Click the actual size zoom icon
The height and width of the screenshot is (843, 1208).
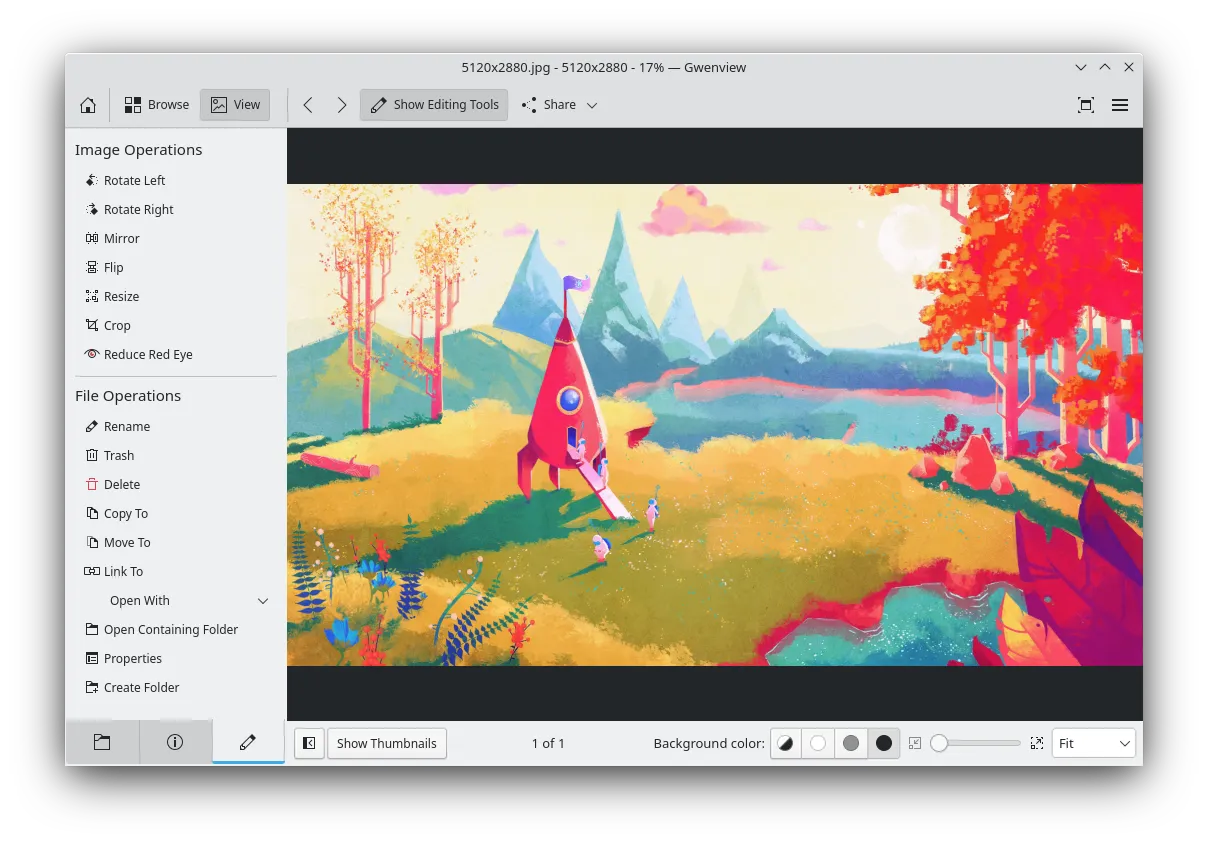1037,743
